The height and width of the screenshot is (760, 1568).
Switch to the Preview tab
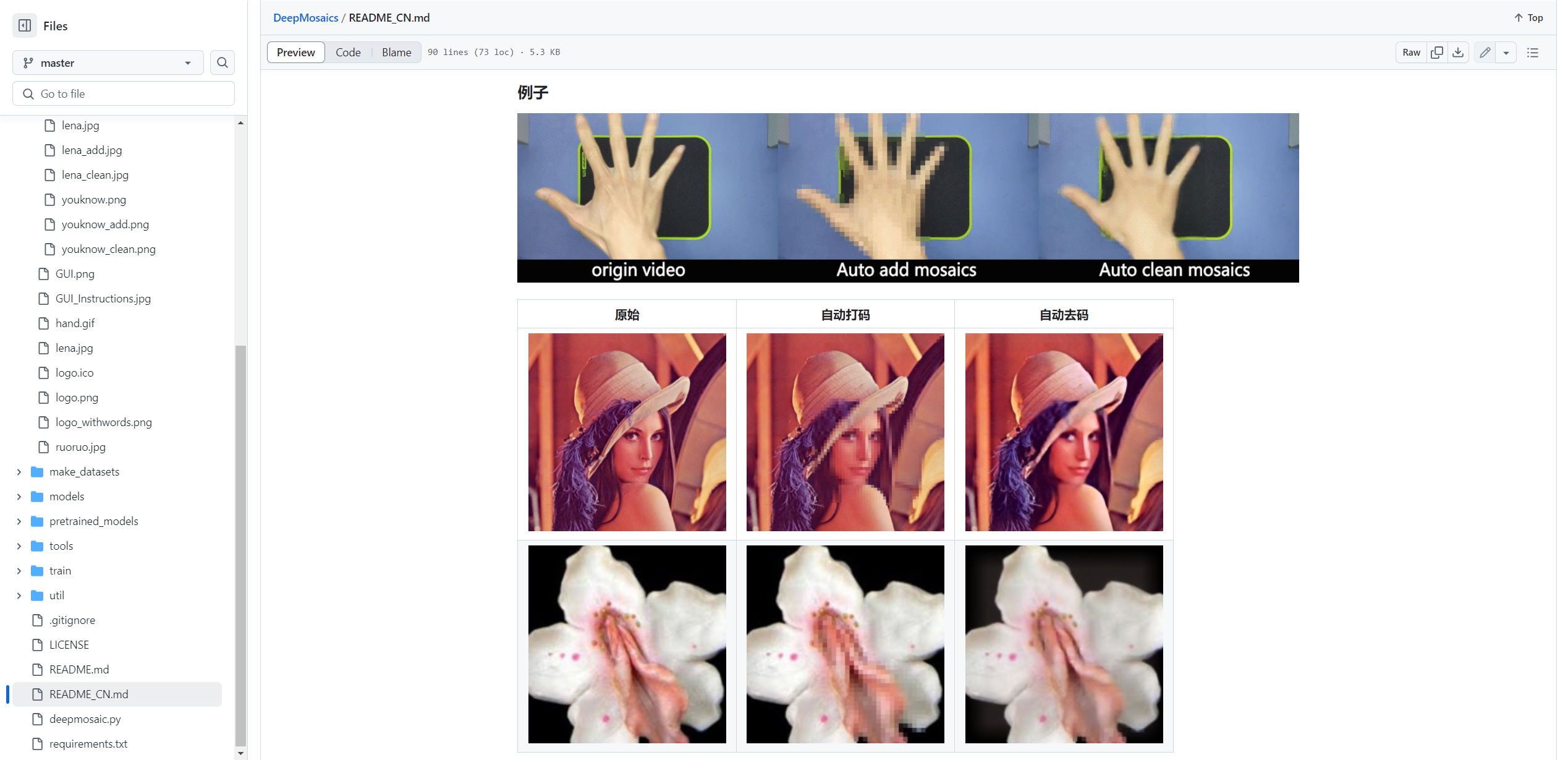296,53
